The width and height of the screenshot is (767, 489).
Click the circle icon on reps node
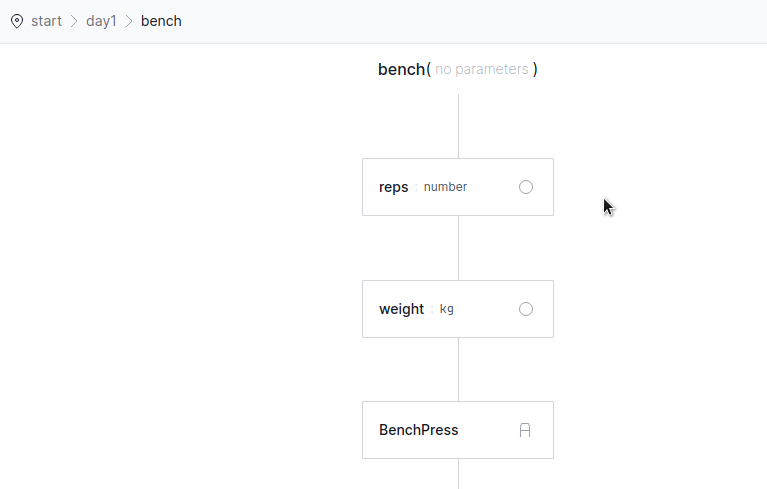coord(526,187)
